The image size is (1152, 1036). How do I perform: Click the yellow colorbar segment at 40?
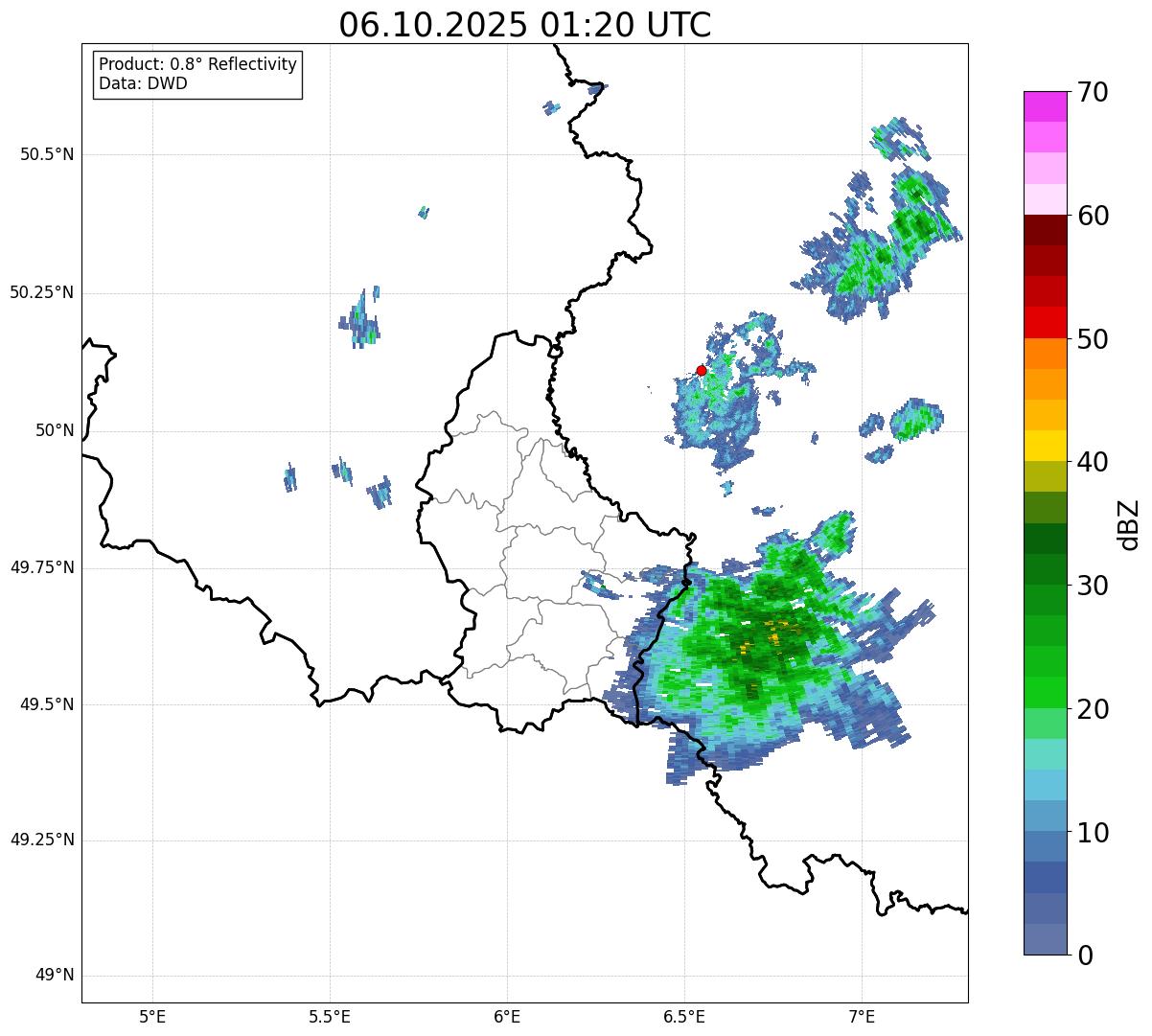(1045, 446)
